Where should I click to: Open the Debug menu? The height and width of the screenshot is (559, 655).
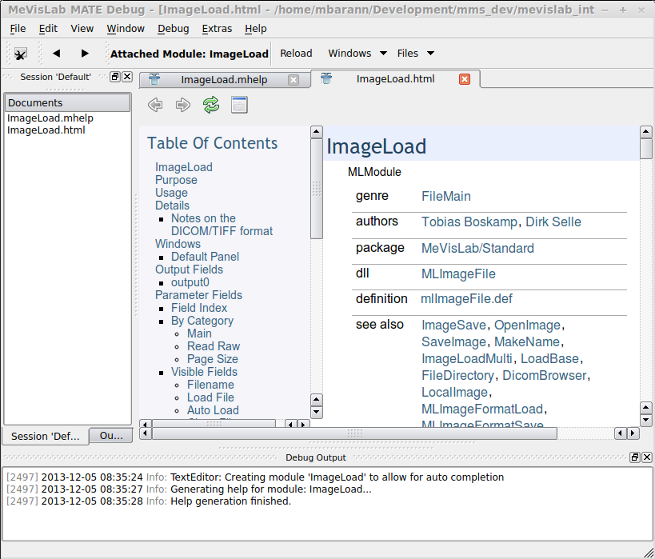(173, 29)
